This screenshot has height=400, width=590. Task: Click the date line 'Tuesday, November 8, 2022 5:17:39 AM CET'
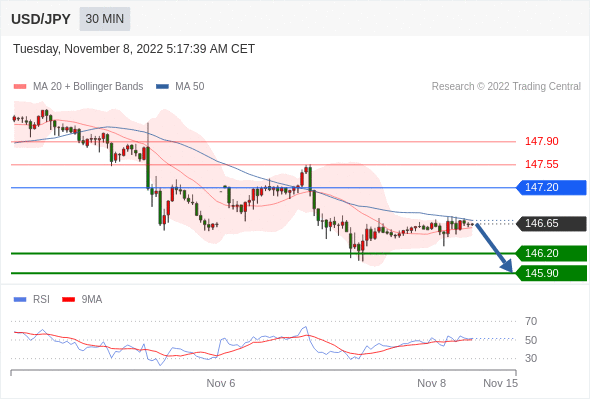(x=134, y=49)
